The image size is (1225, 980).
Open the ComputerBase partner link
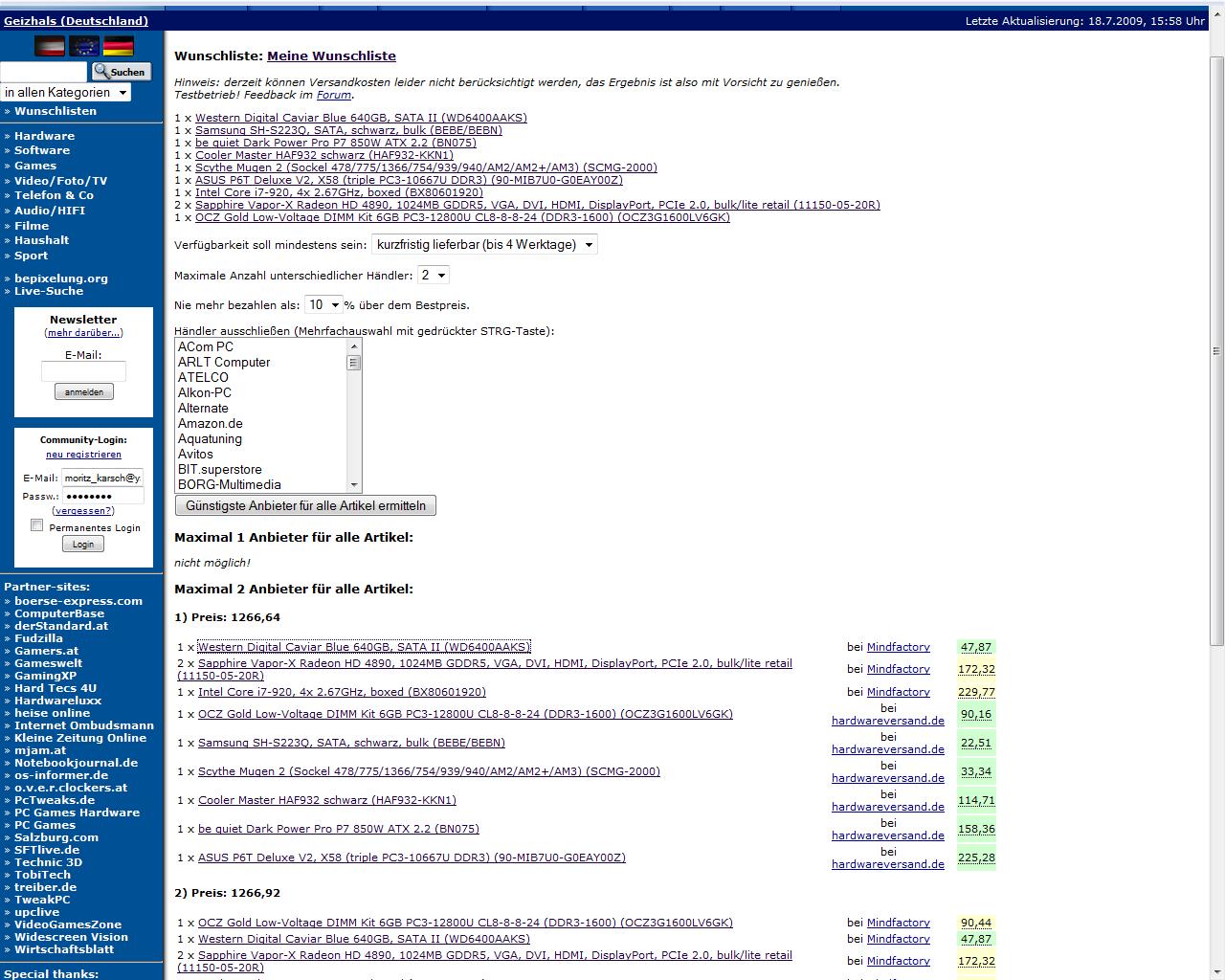59,613
